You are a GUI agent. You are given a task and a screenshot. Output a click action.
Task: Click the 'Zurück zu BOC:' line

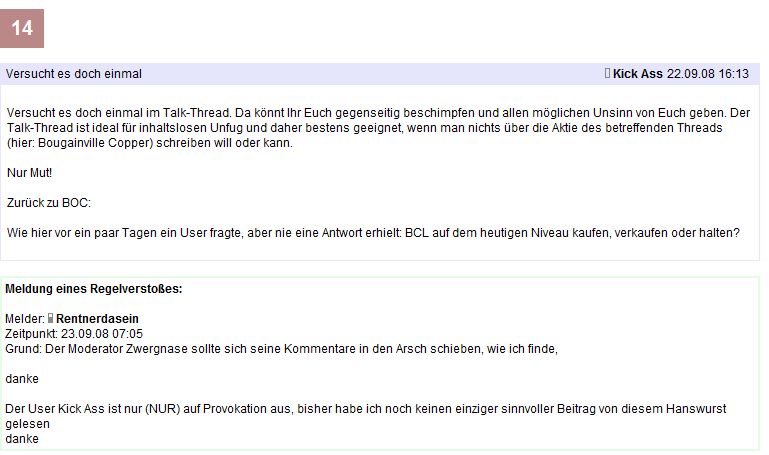(49, 203)
